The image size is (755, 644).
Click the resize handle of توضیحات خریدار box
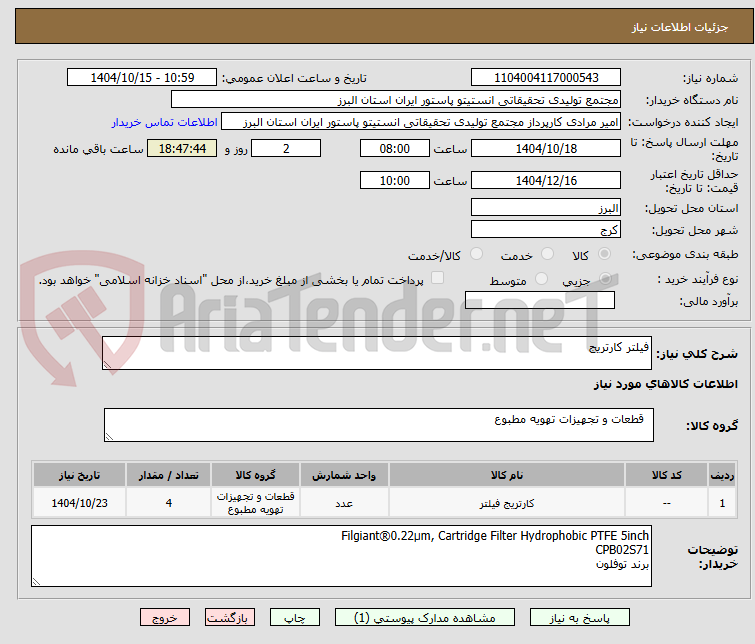coord(36,582)
